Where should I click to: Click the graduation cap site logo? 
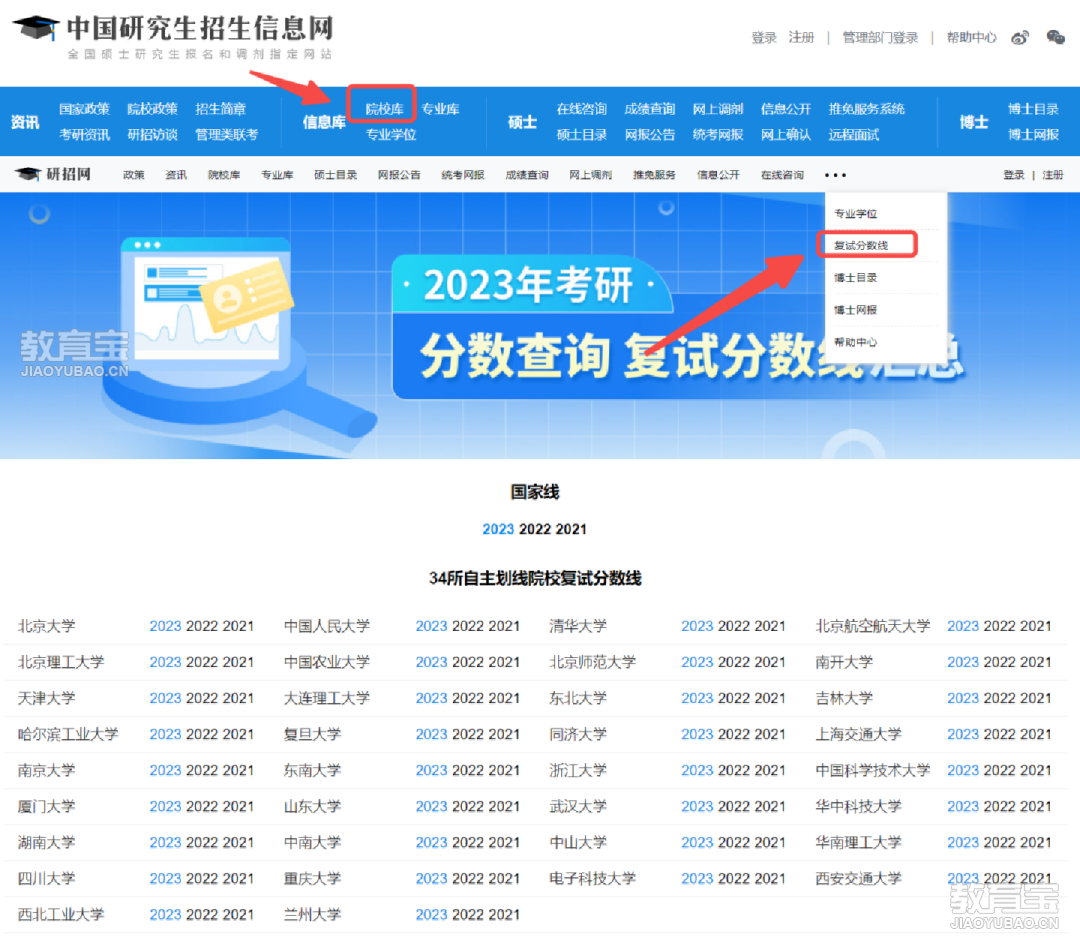click(36, 29)
